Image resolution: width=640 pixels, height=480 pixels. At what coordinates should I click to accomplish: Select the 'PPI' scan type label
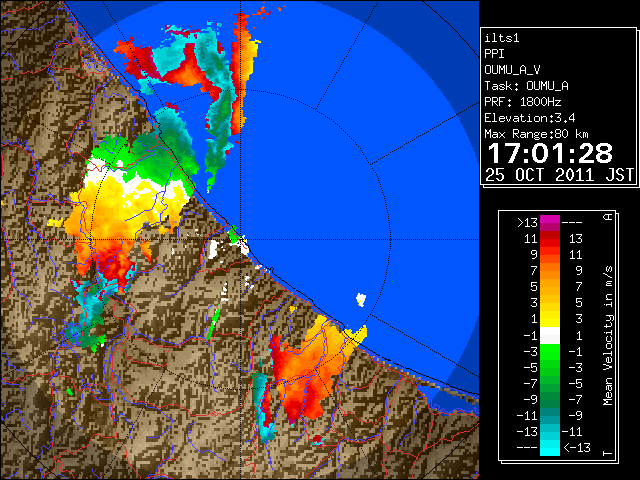494,54
